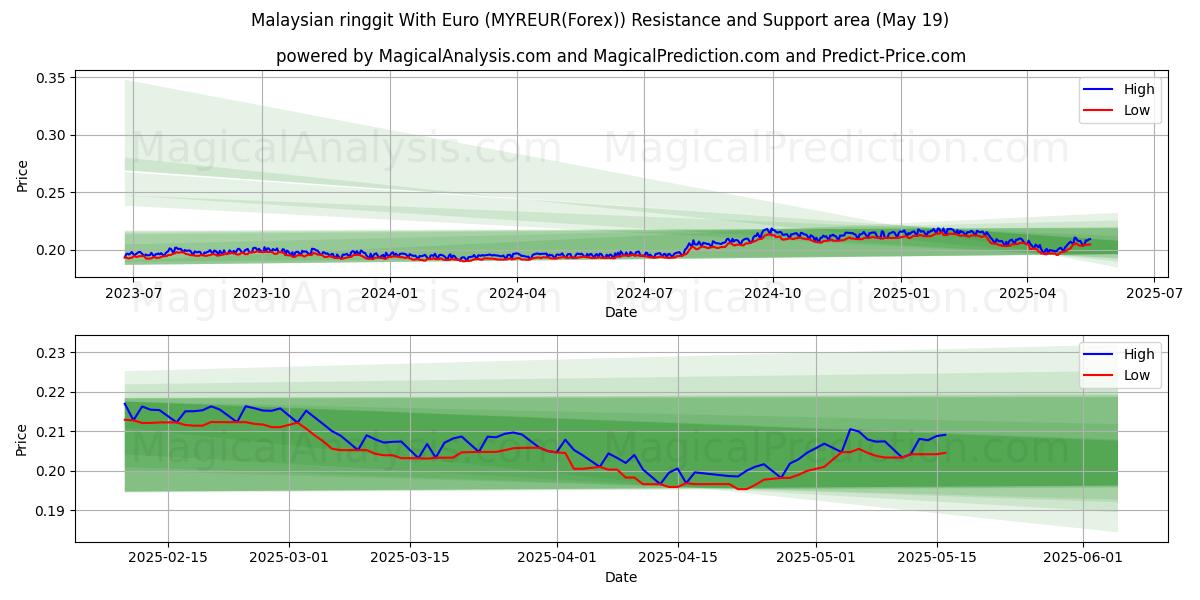
Task: Click the 2025-05-15 date tick
Action: 937,558
